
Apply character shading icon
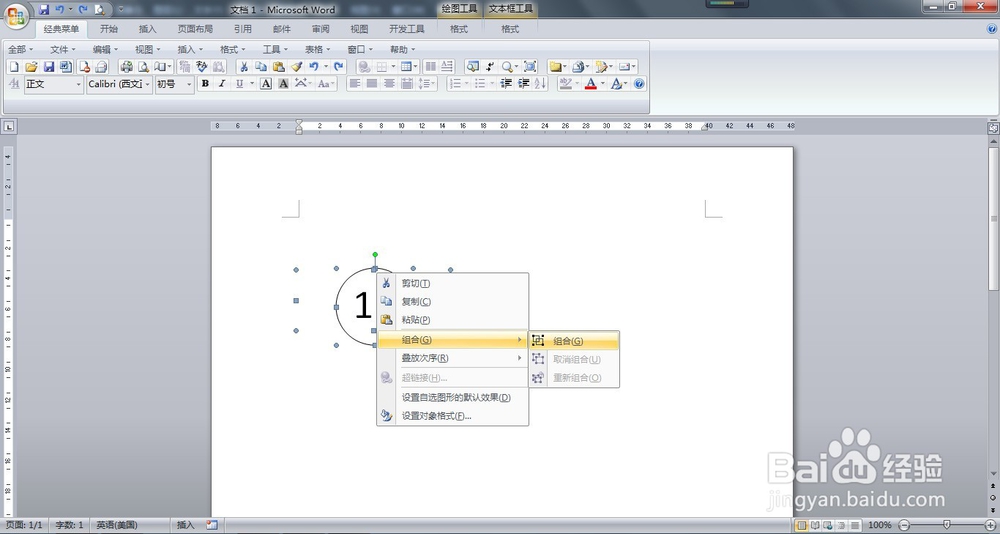[283, 84]
